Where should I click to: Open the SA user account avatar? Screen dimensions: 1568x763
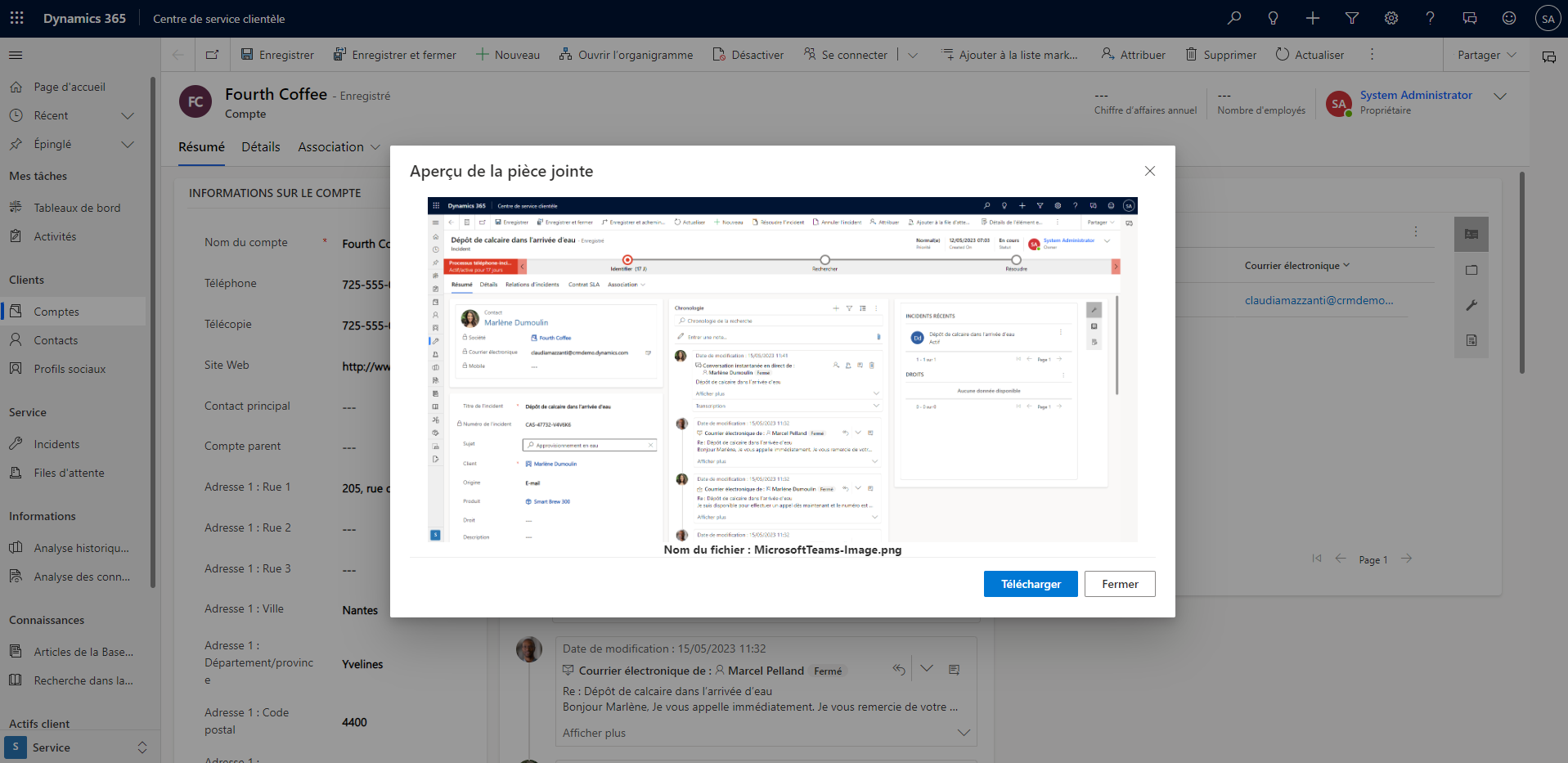click(1548, 18)
